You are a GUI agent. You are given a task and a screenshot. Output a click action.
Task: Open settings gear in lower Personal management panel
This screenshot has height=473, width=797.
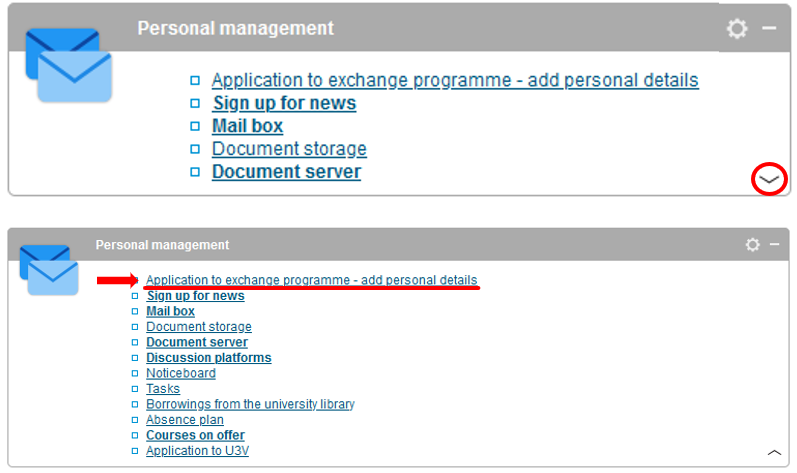[752, 245]
